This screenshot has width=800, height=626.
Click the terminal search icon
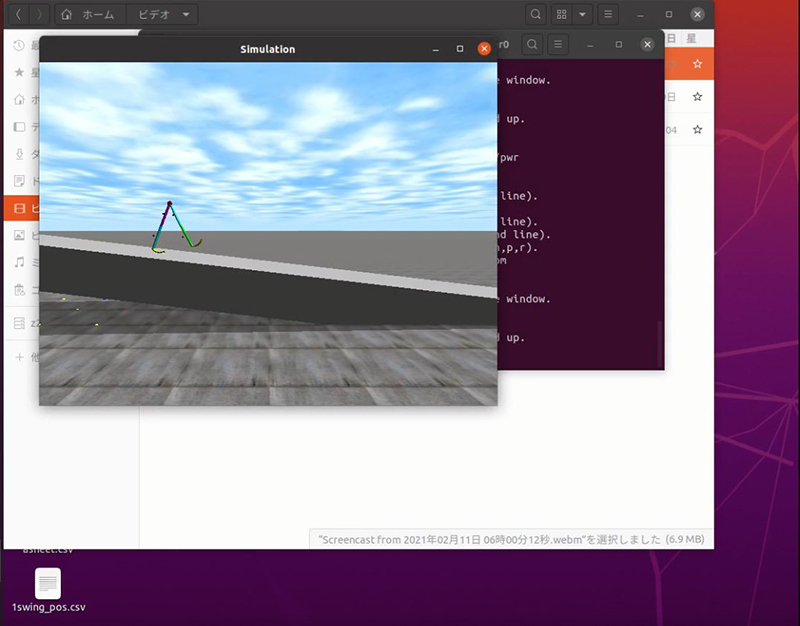533,45
